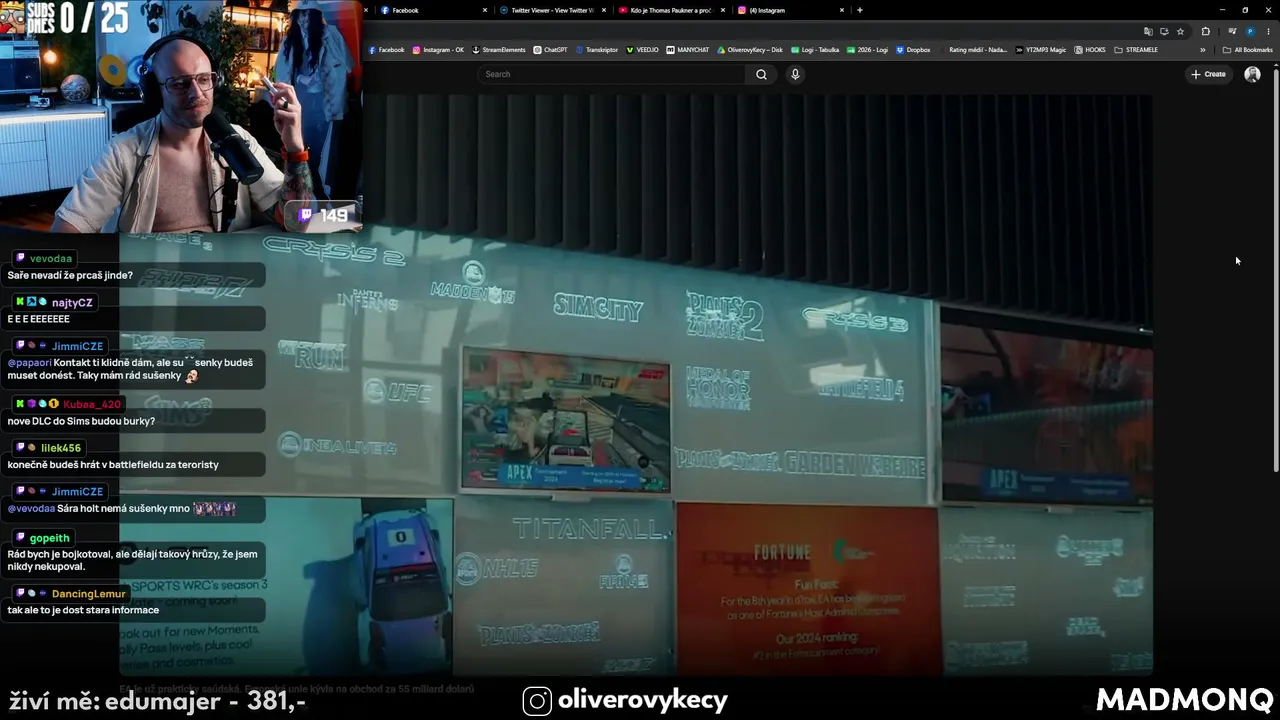Open the media controls icon in toolbar
The width and height of the screenshot is (1280, 720).
pos(1232,31)
